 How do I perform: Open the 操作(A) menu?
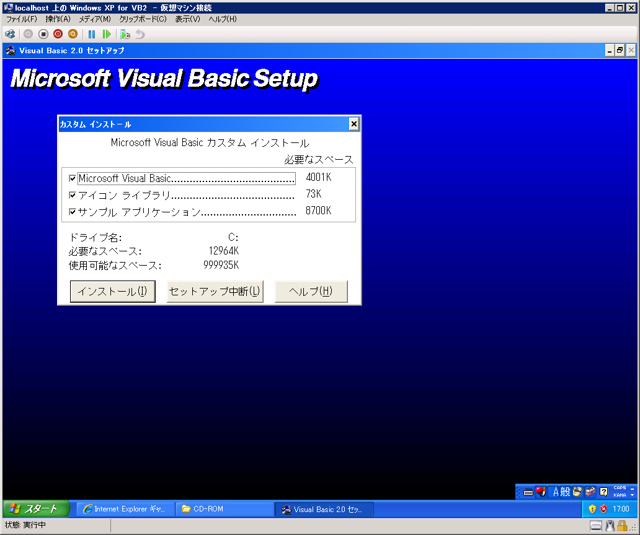(x=58, y=19)
